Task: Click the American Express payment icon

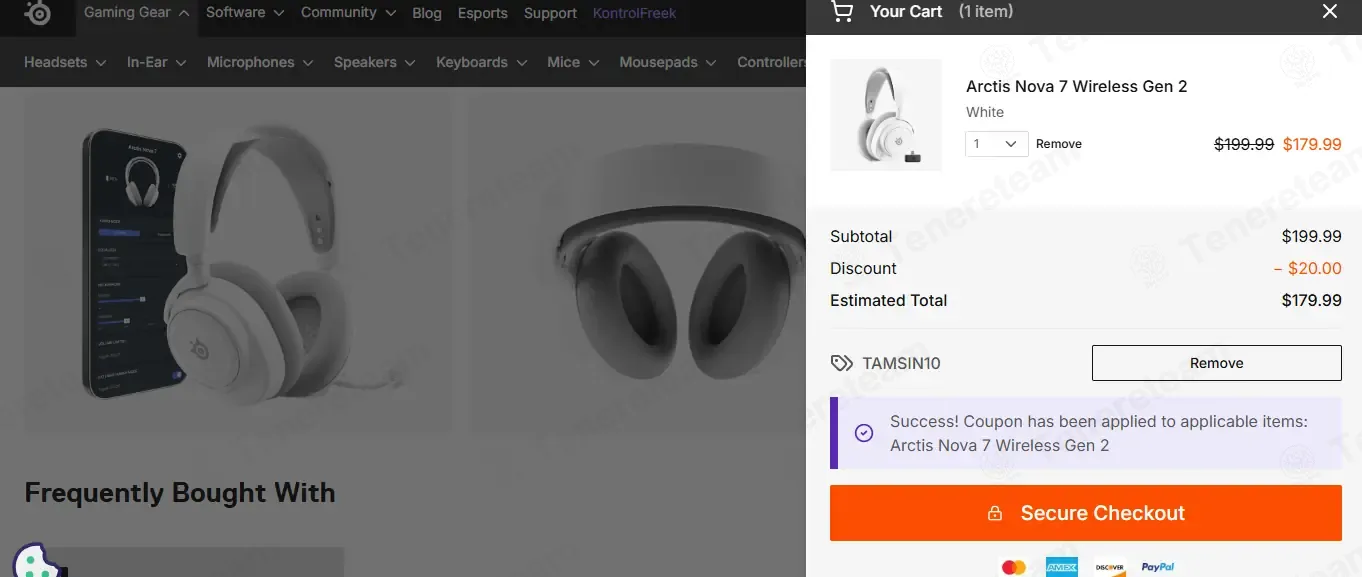Action: pos(1062,567)
